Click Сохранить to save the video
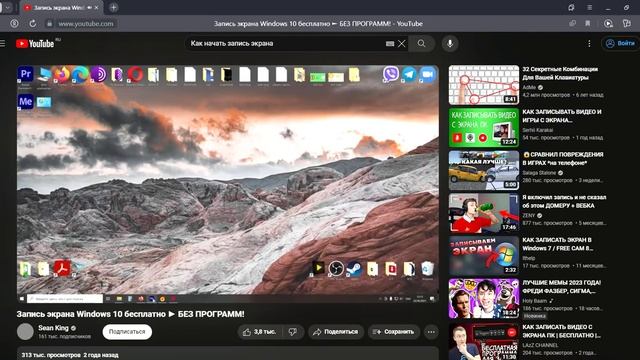This screenshot has width=640, height=360. (394, 332)
